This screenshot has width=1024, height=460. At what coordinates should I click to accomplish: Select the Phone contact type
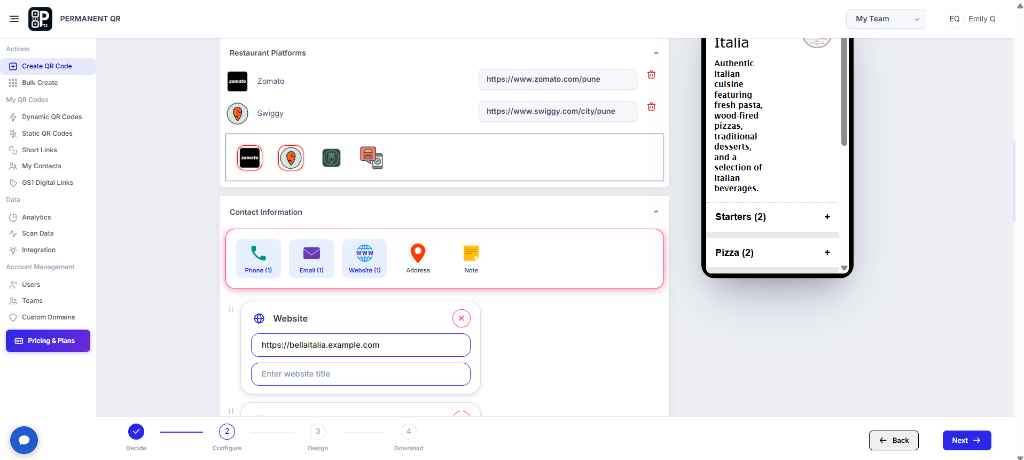point(259,259)
